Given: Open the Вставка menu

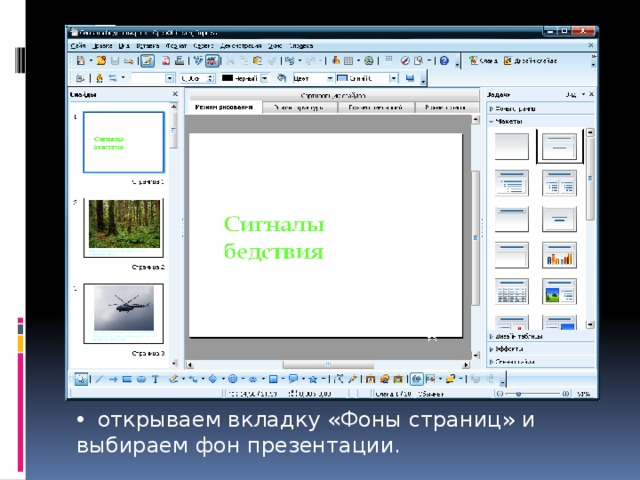Looking at the screenshot, I should point(147,46).
